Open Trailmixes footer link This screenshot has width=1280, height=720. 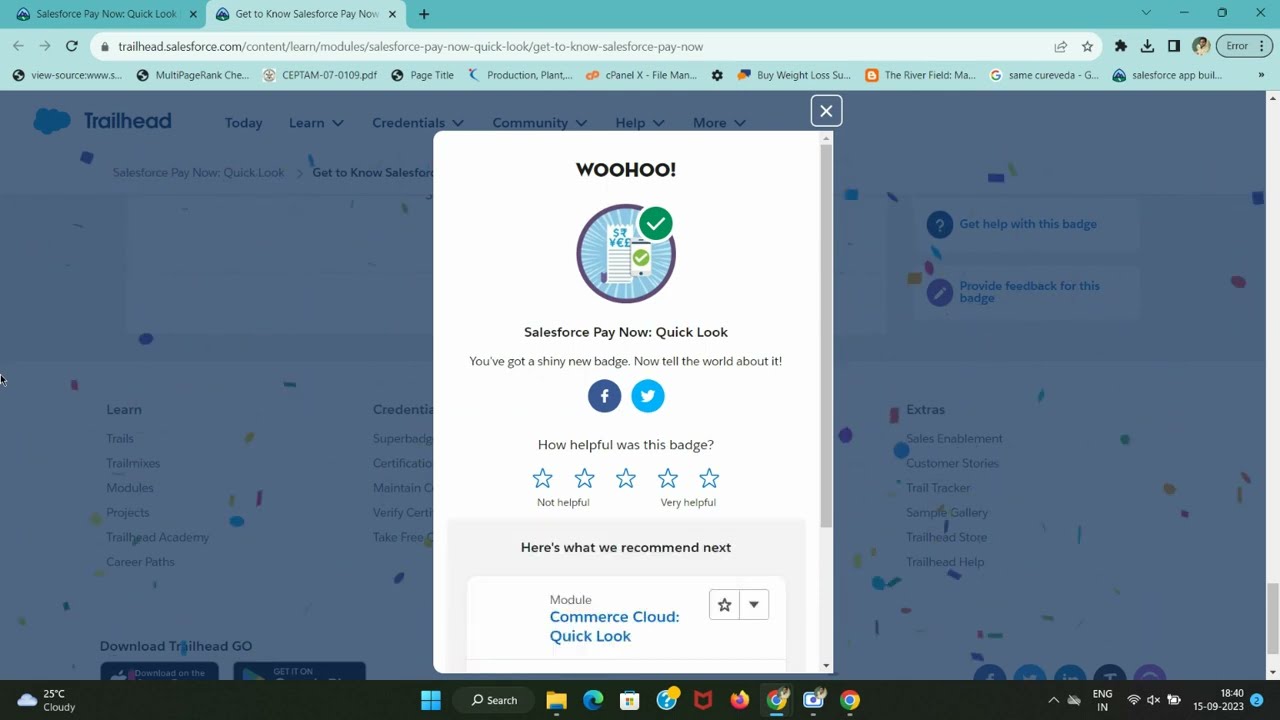pos(133,463)
